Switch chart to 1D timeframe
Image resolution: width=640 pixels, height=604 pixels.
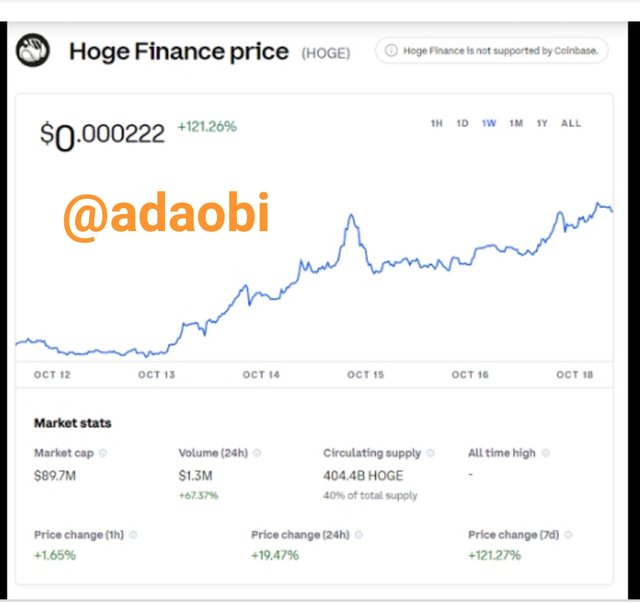click(x=462, y=123)
